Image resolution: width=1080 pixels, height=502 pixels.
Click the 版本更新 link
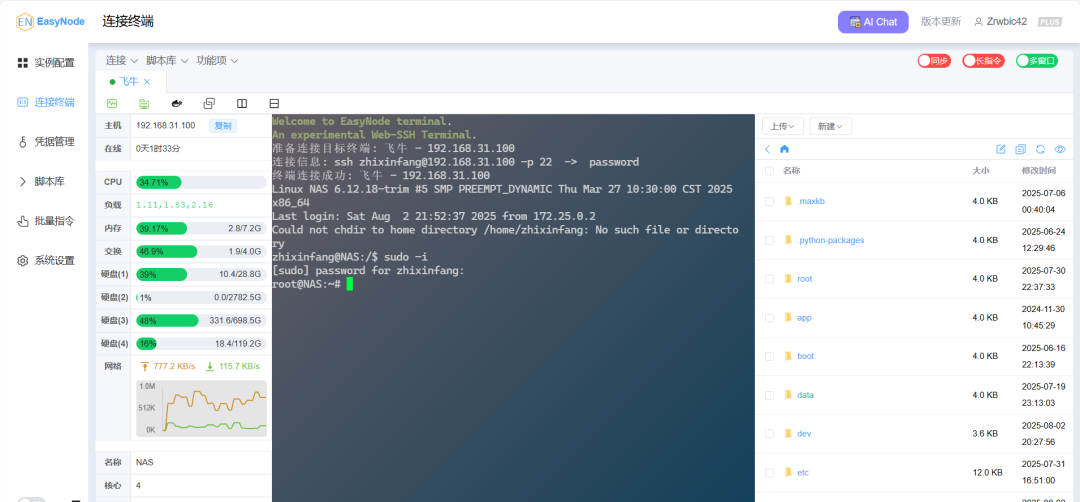[x=940, y=21]
